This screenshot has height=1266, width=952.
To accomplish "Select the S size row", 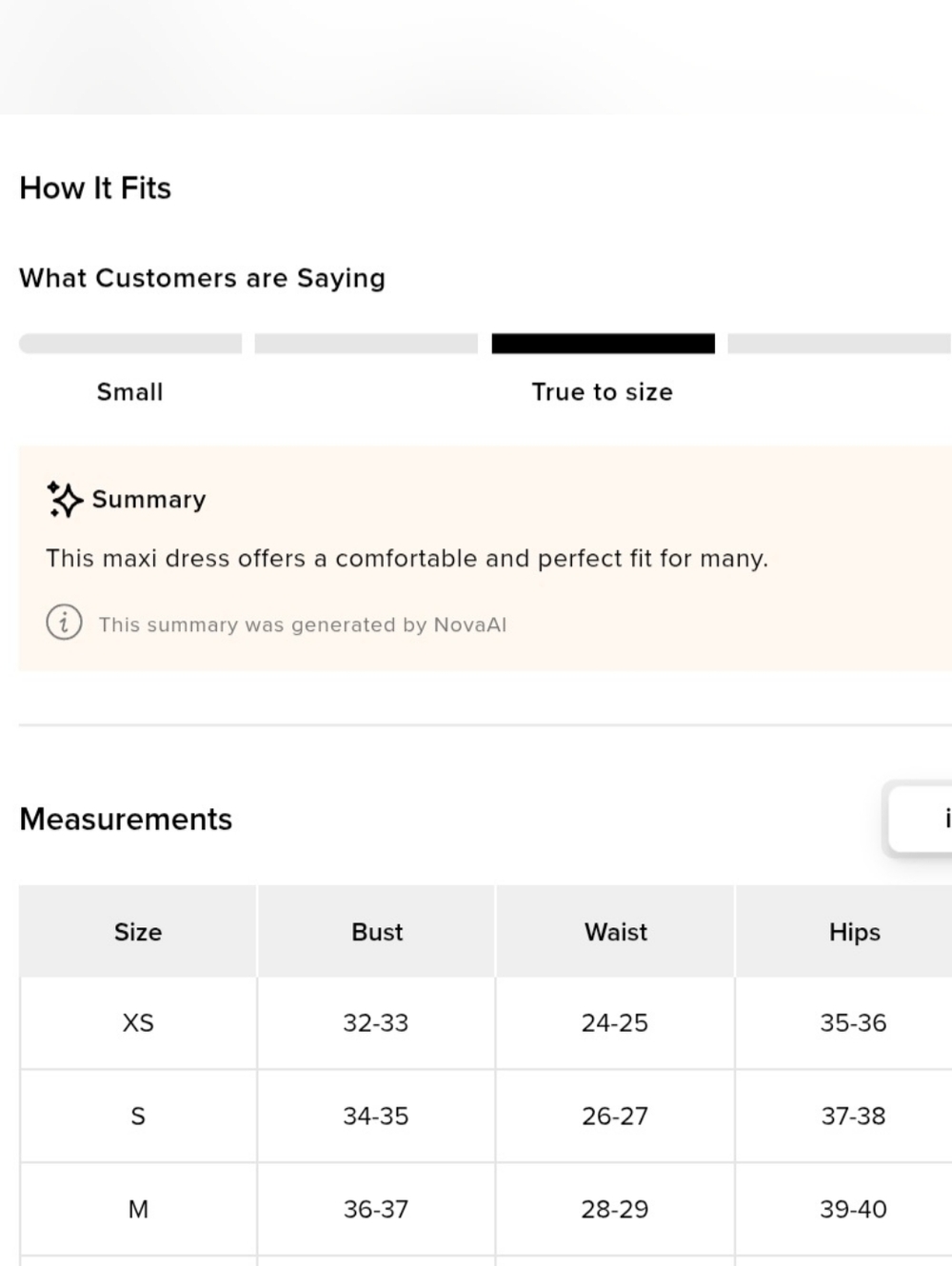I will coord(486,1116).
